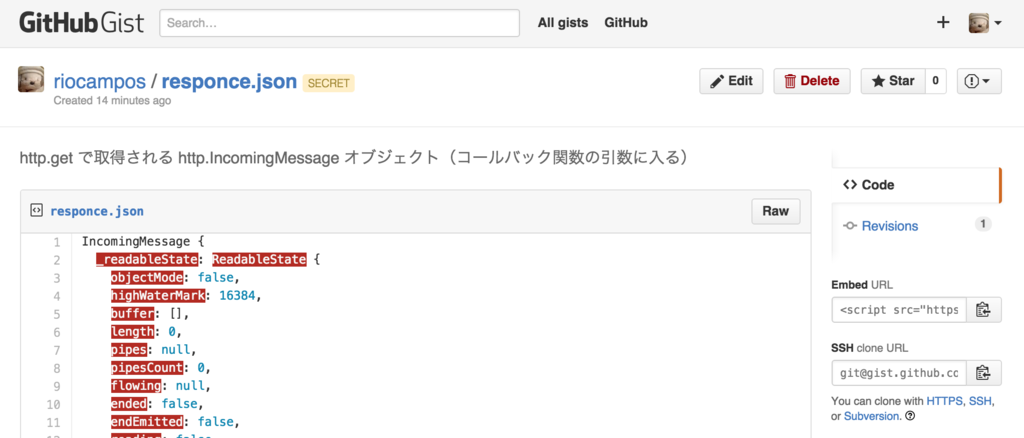Image resolution: width=1024 pixels, height=438 pixels.
Task: Expand the report exclamation dropdown
Action: [x=979, y=81]
